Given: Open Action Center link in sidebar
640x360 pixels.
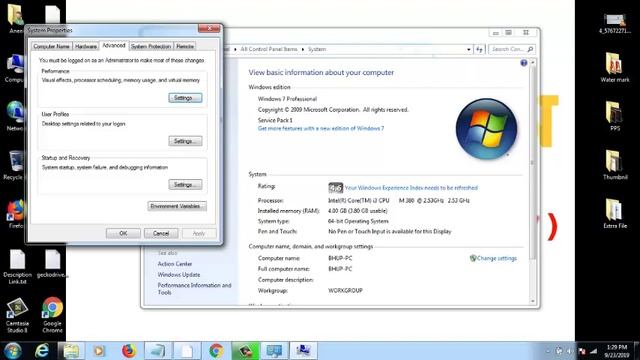Looking at the screenshot, I should click(175, 264).
